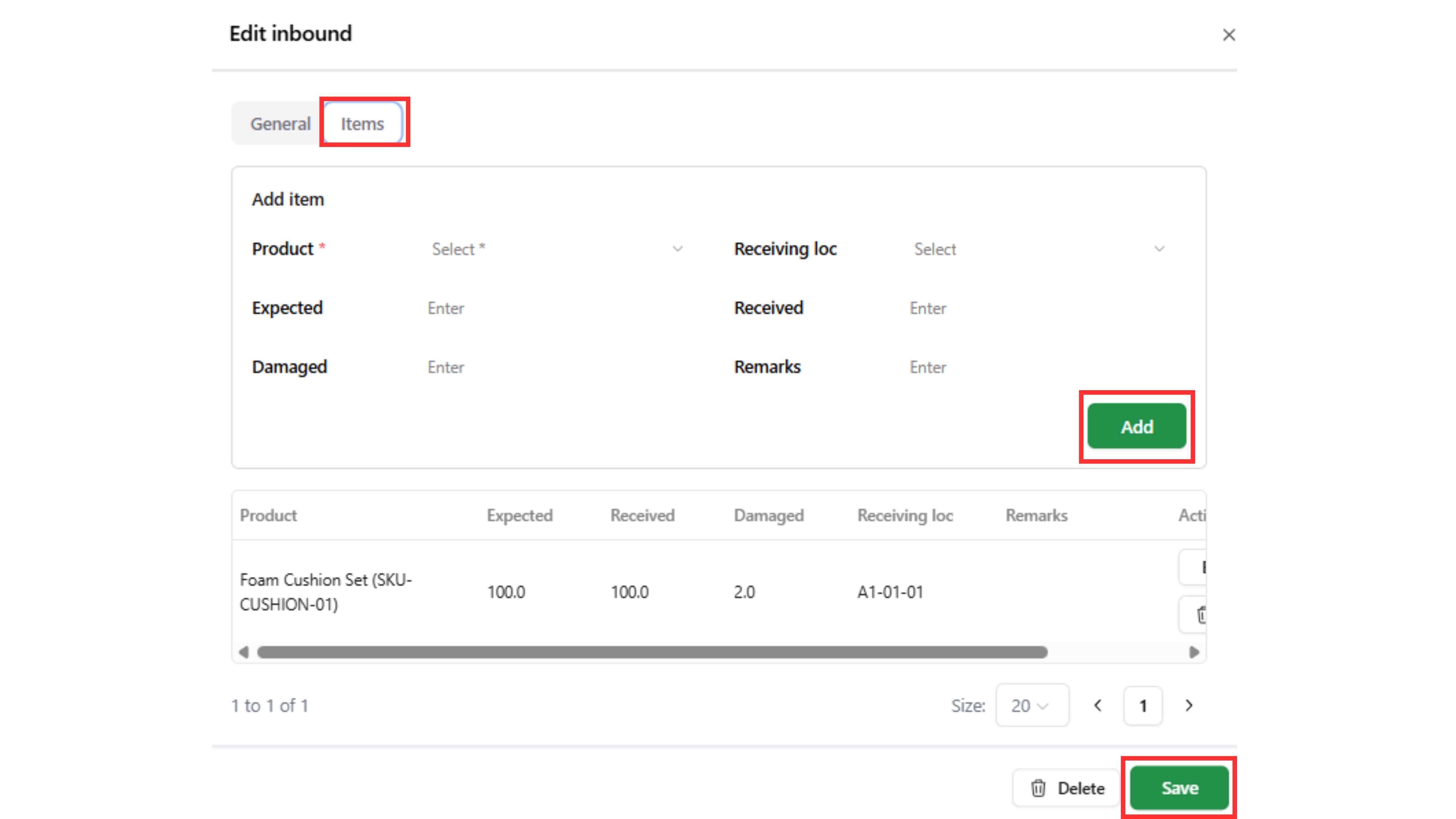This screenshot has width=1456, height=819.
Task: Open the Product select dropdown
Action: point(556,249)
